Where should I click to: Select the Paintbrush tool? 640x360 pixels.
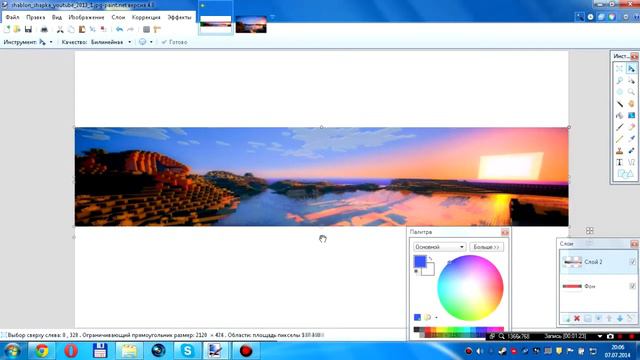pos(620,128)
